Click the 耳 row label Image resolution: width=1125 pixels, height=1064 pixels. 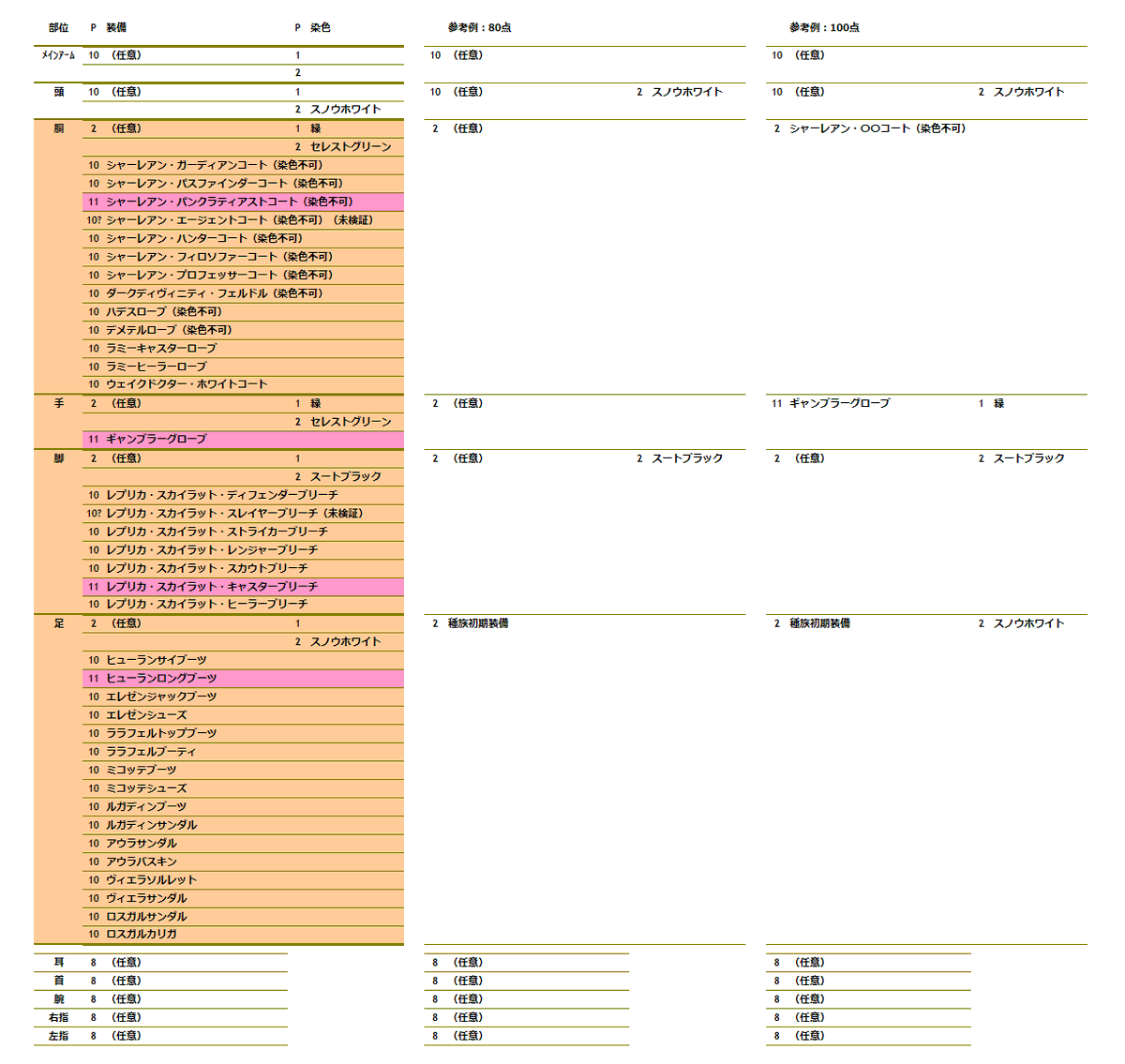pos(58,963)
